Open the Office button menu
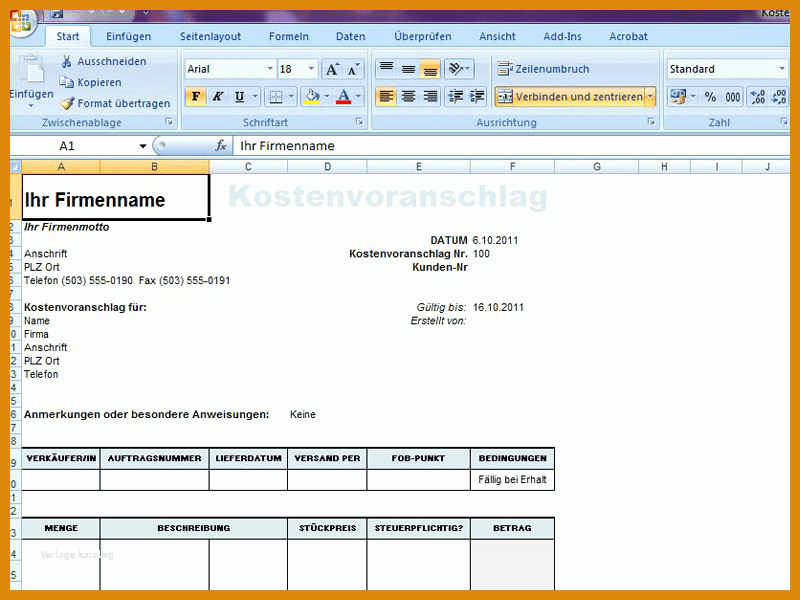800x600 pixels. (21, 21)
